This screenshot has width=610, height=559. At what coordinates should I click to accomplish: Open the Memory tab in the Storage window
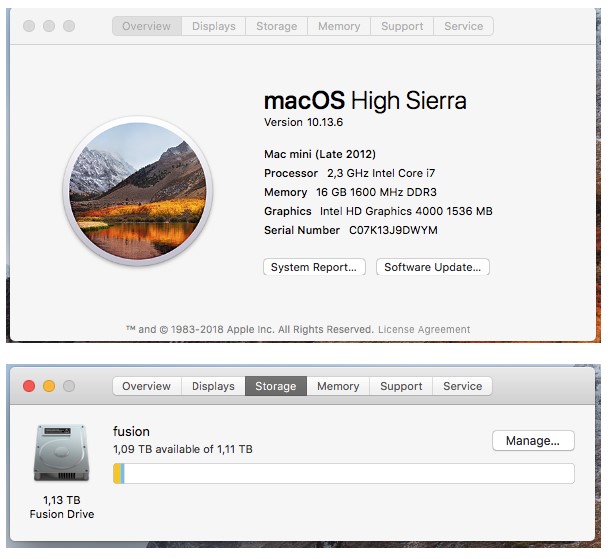click(338, 386)
